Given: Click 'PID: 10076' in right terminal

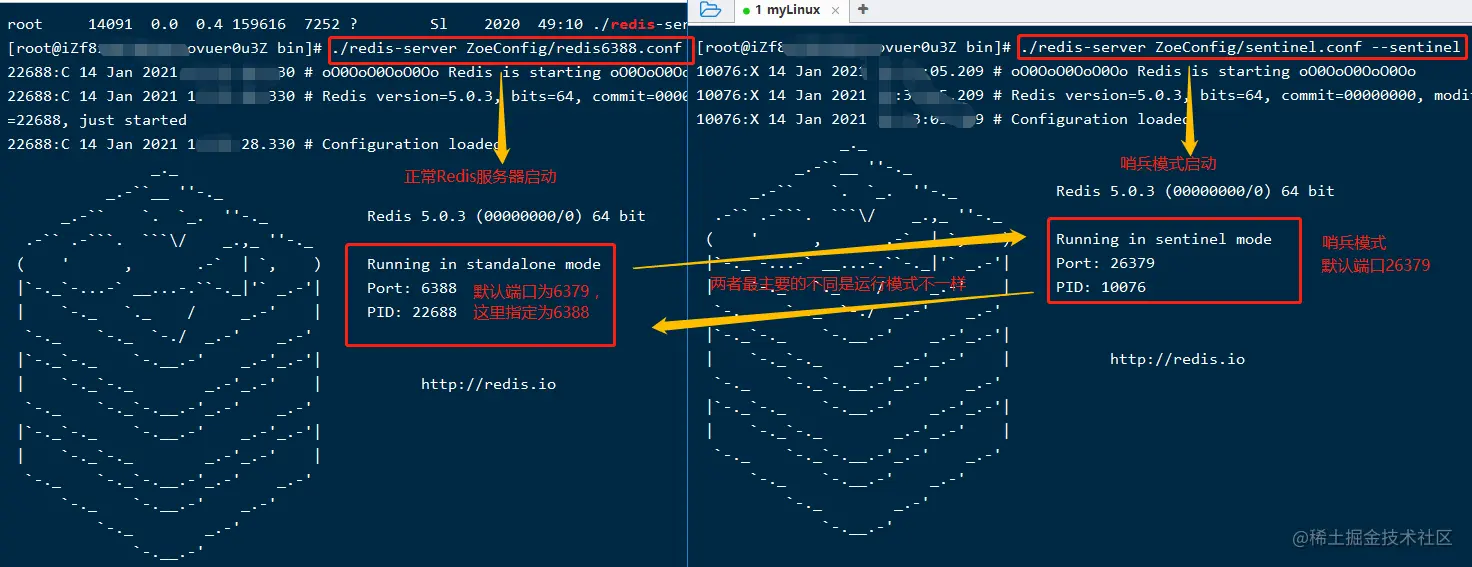Looking at the screenshot, I should [1101, 287].
